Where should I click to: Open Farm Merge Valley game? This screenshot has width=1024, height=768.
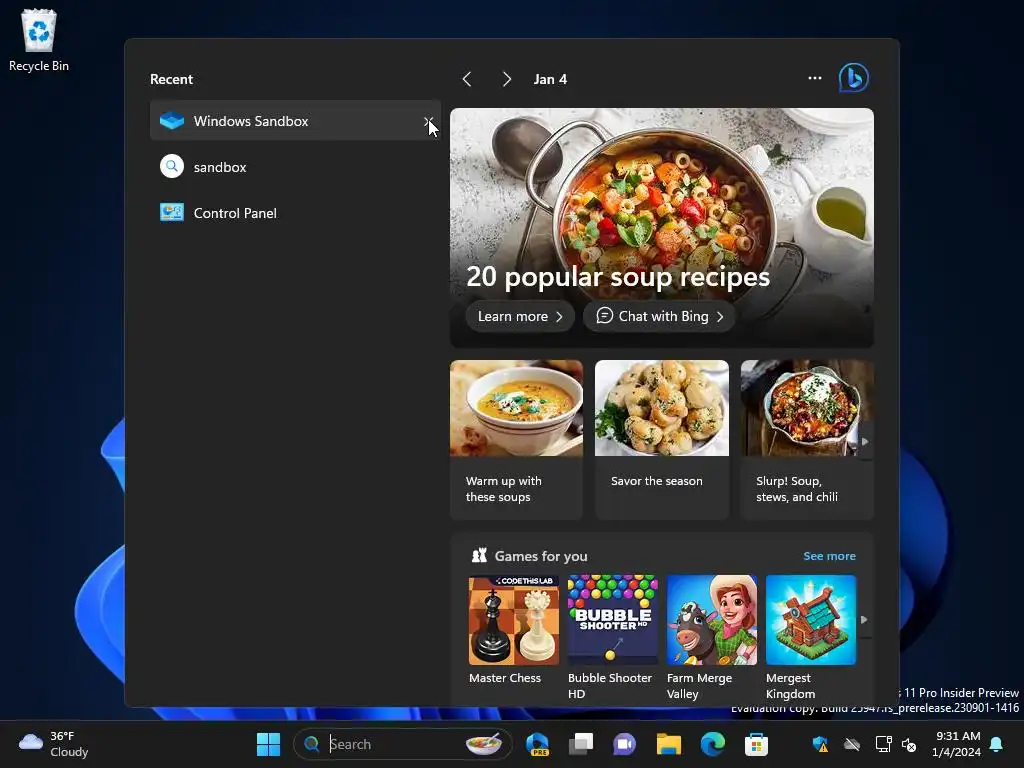coord(711,637)
